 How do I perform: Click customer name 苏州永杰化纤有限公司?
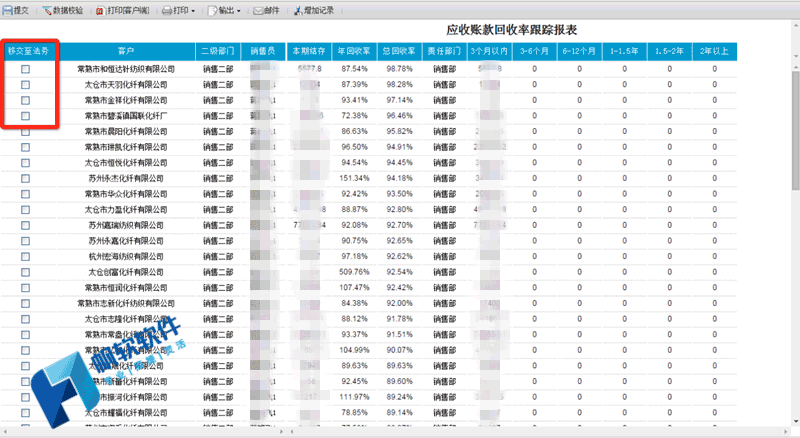pos(126,179)
